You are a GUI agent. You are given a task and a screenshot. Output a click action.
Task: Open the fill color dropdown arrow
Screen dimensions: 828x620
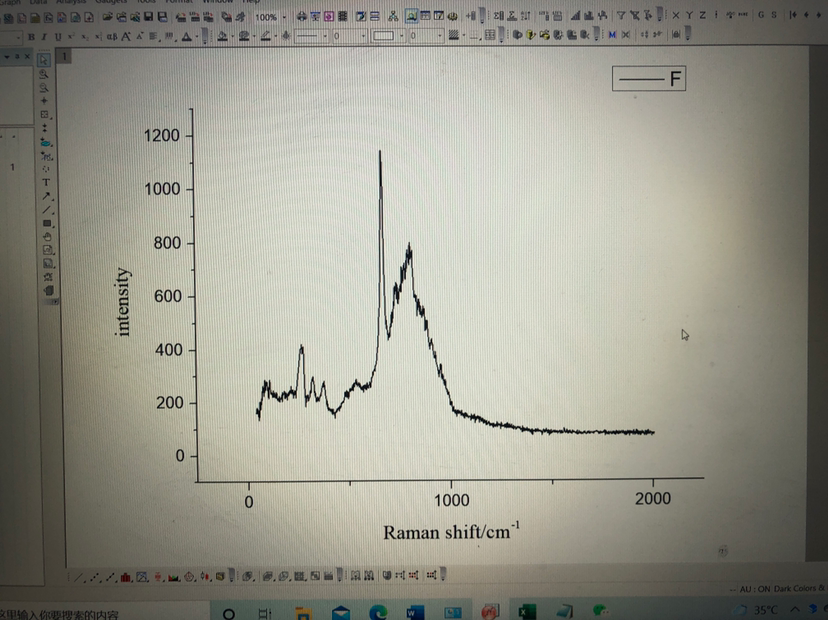click(232, 36)
